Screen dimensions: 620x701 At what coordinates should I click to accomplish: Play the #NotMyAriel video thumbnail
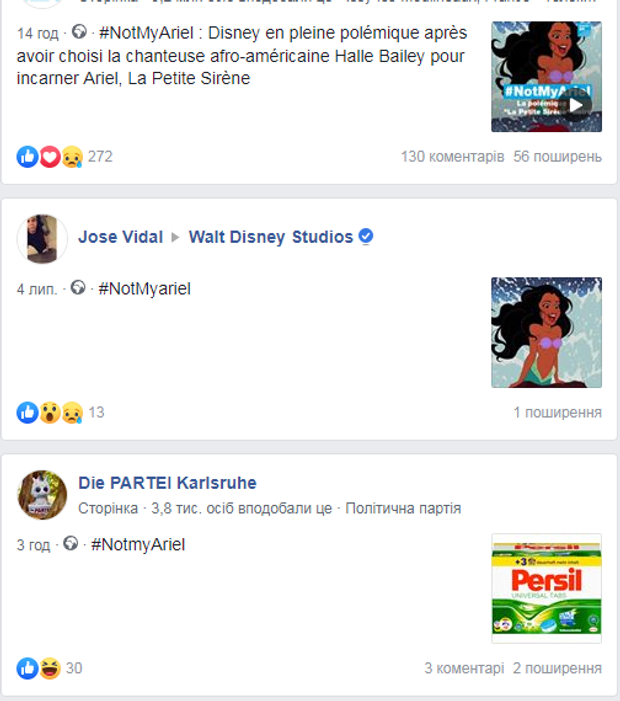click(x=546, y=77)
